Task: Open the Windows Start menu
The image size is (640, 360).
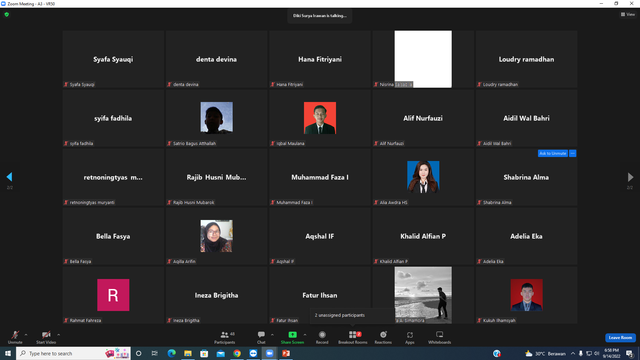Action: point(8,353)
